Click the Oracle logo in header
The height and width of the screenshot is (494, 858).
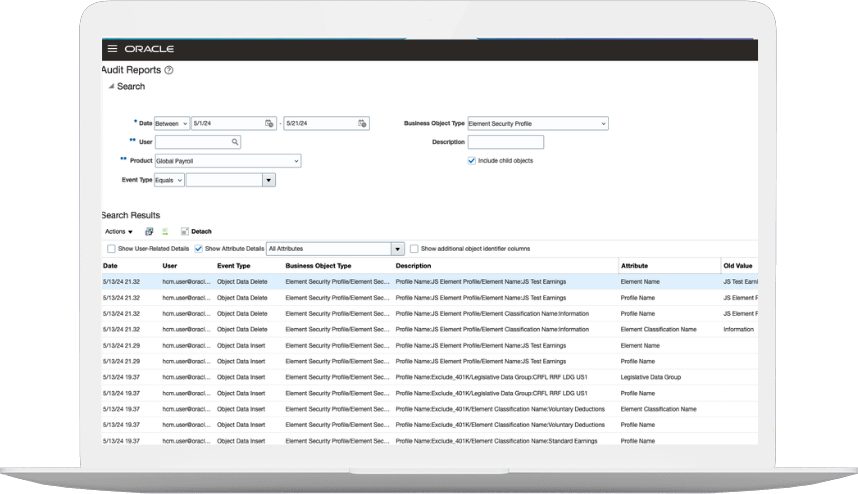(x=149, y=49)
